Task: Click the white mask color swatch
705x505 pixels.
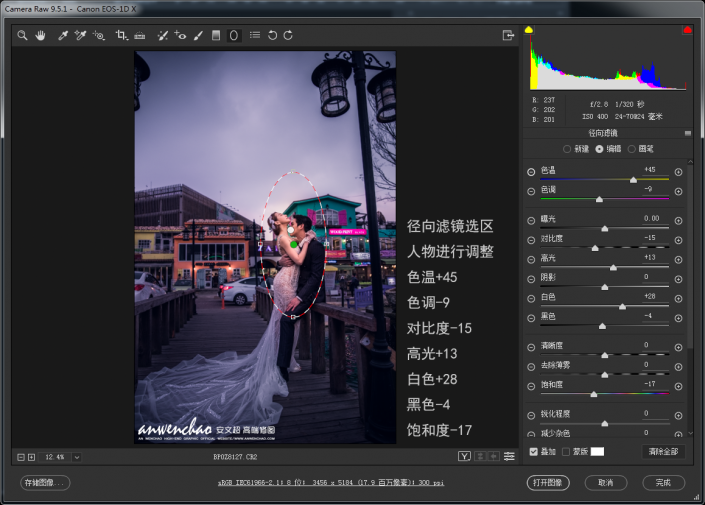Action: (597, 451)
